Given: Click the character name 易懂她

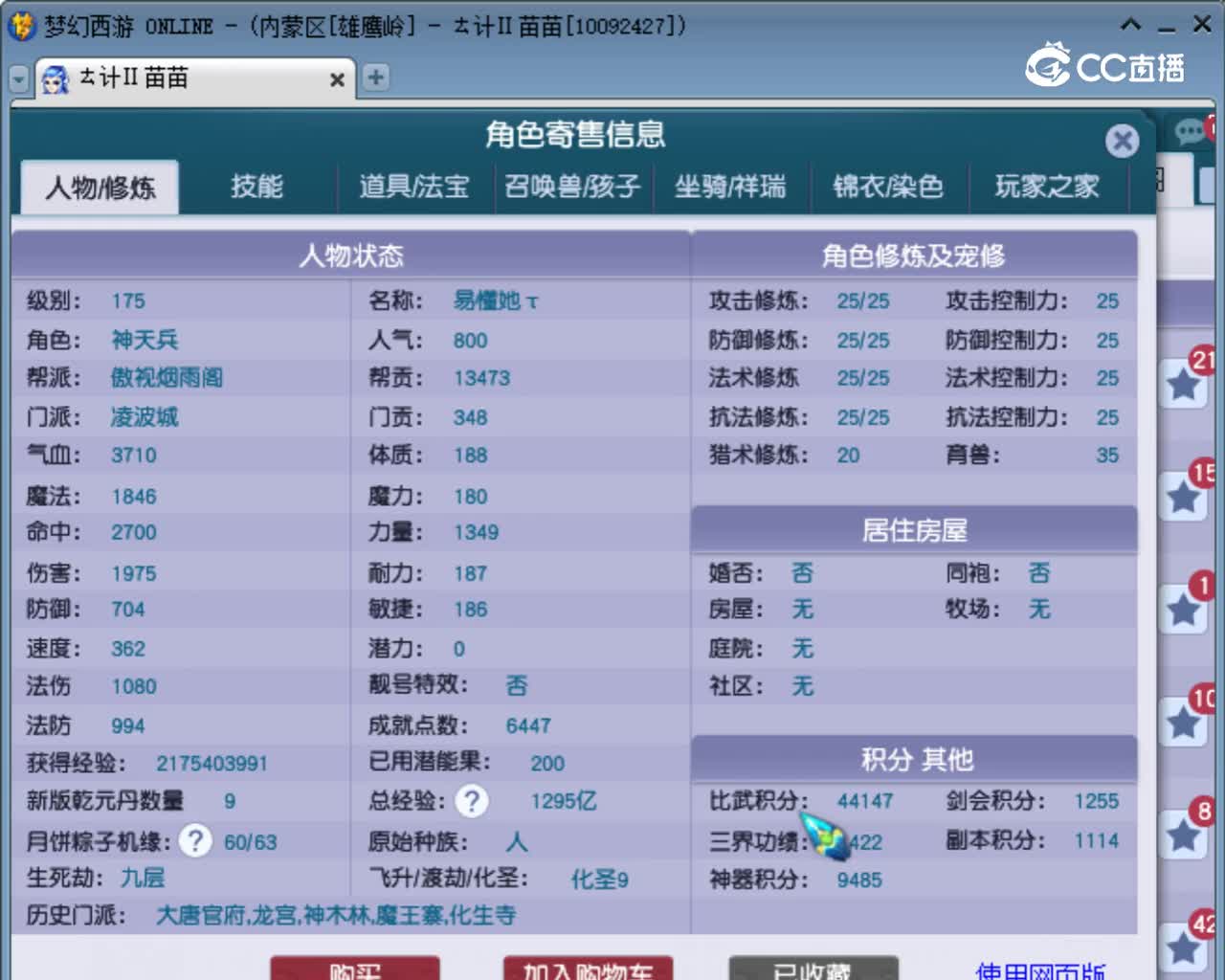Looking at the screenshot, I should [496, 301].
